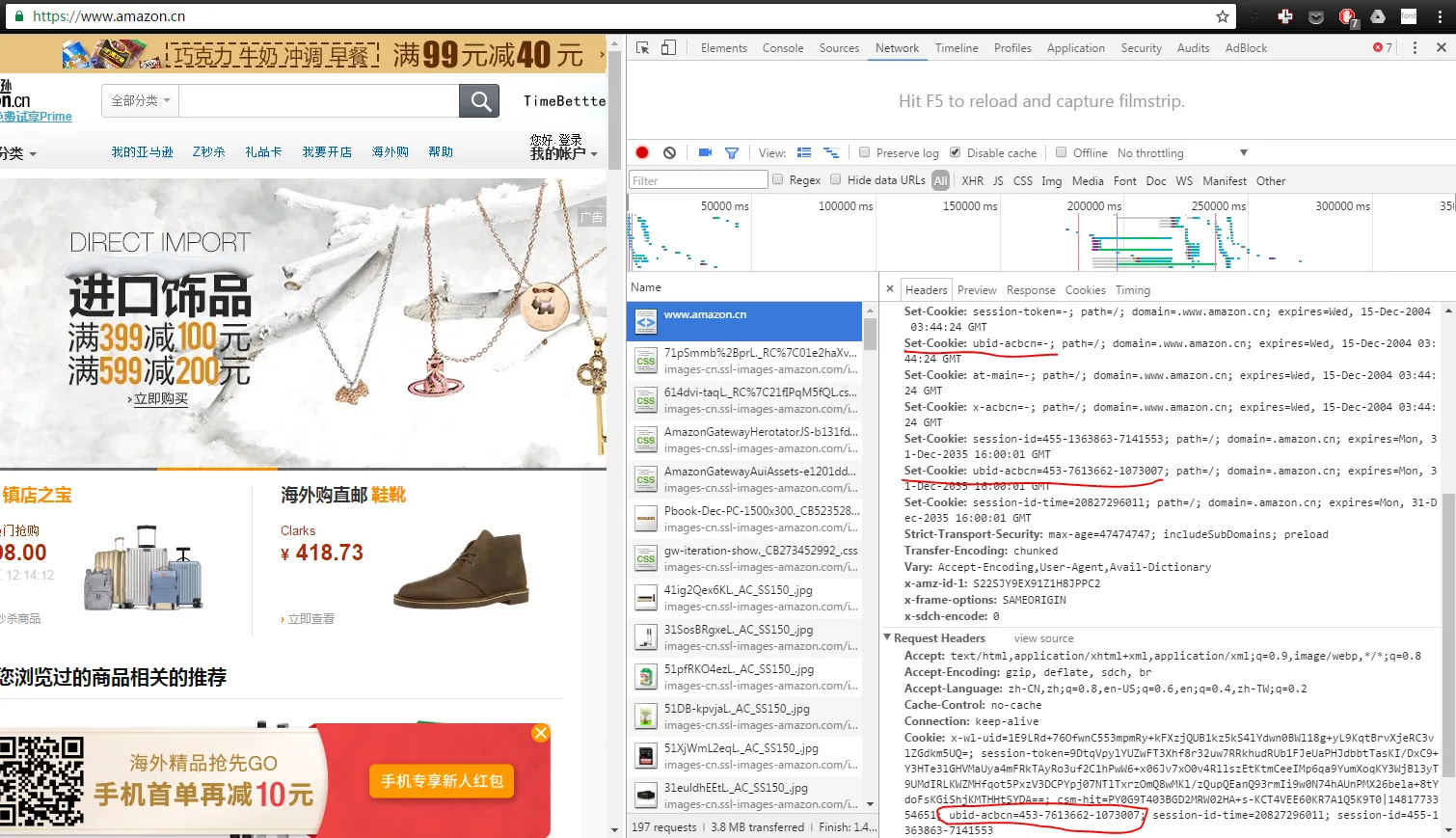Go to the Z秒杀 deals link
The width and height of the screenshot is (1456, 838).
[208, 151]
